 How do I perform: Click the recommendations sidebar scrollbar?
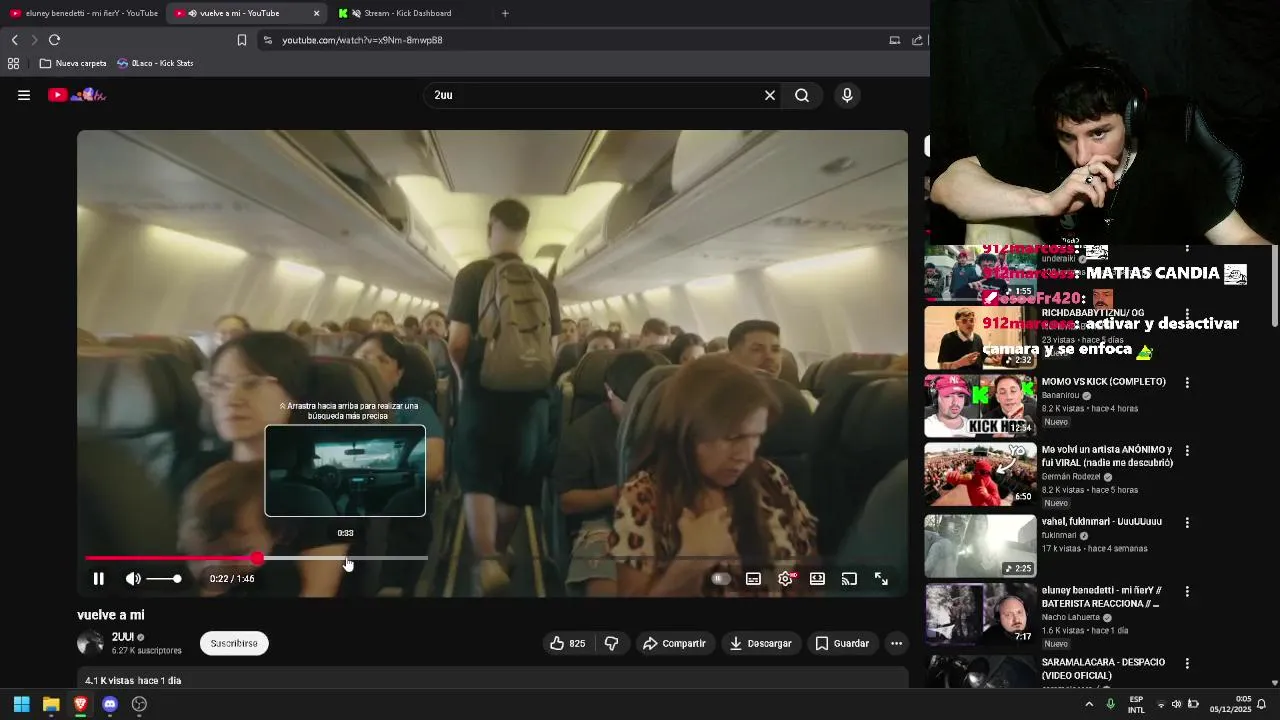(1274, 285)
